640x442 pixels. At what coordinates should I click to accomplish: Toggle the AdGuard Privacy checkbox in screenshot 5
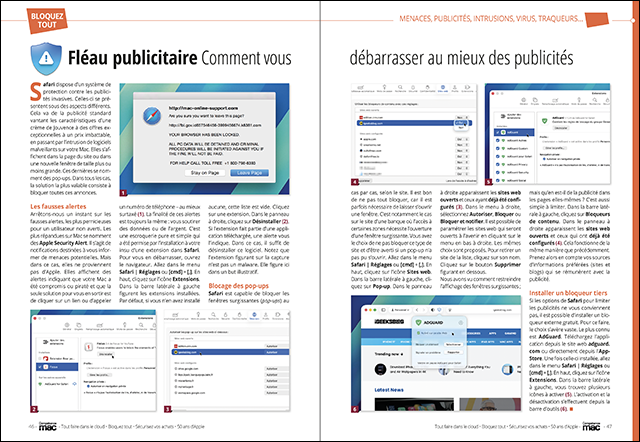pyautogui.click(x=498, y=164)
